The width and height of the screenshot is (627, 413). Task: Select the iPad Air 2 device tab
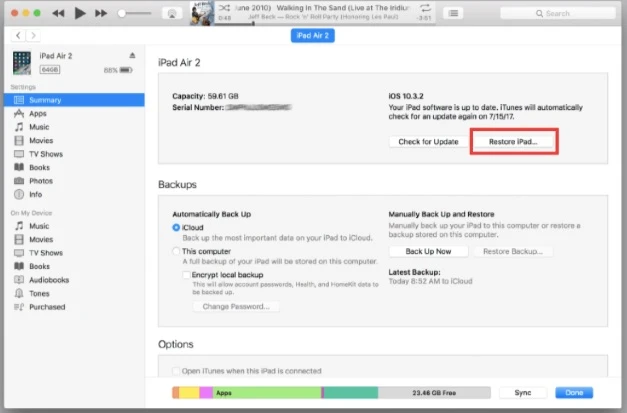click(x=313, y=36)
